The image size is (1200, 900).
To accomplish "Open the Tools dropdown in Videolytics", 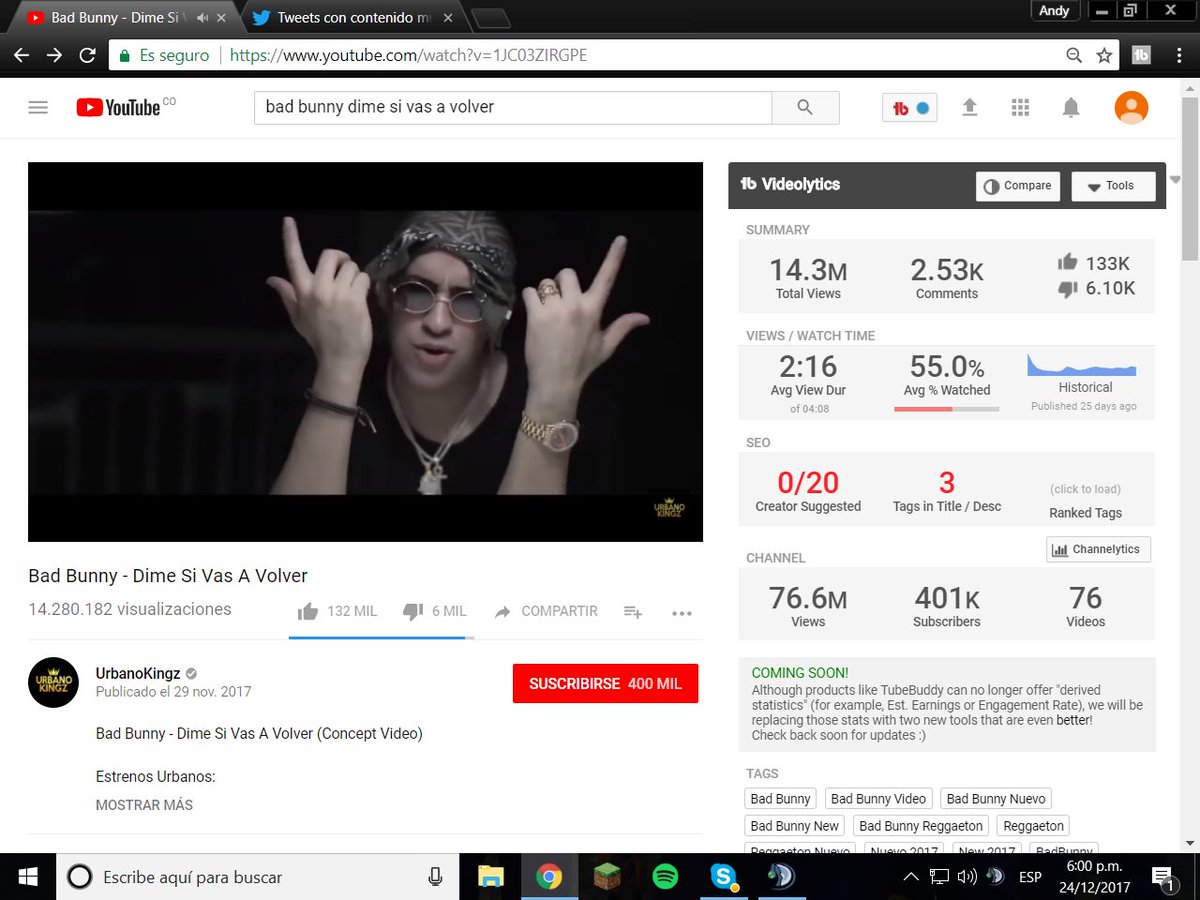I will coord(1113,186).
